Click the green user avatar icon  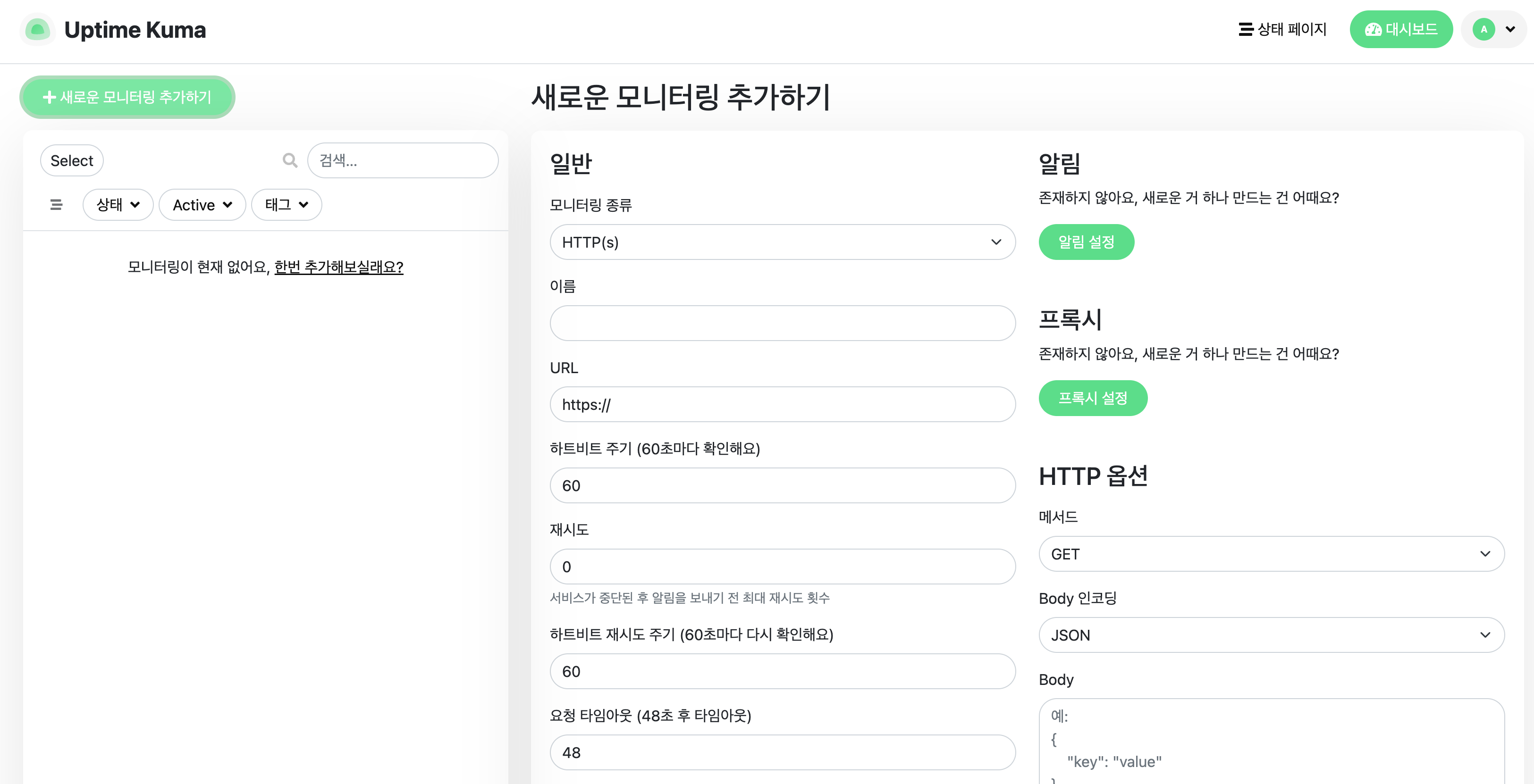pos(1483,29)
